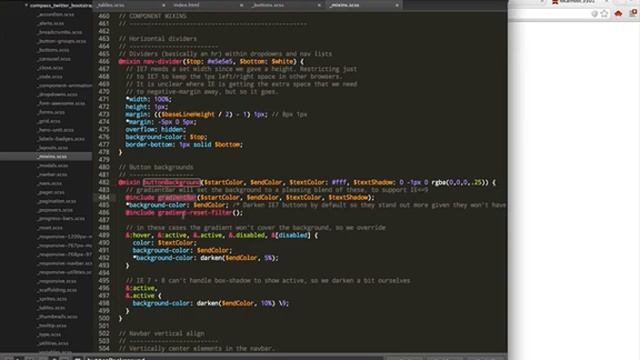Select _pager.scss in the file tree

[x=51, y=192]
